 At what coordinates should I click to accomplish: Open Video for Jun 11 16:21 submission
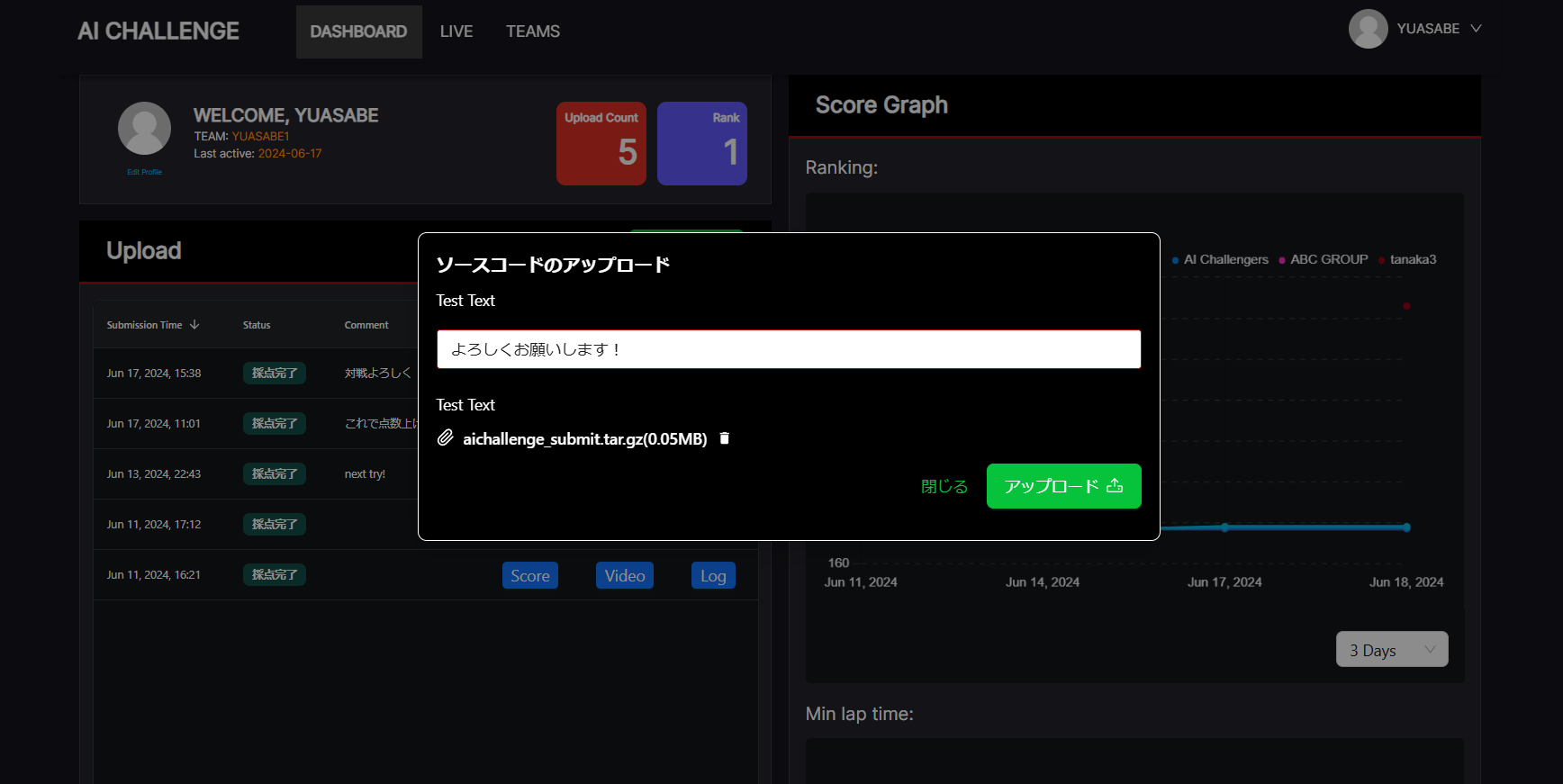(x=624, y=576)
